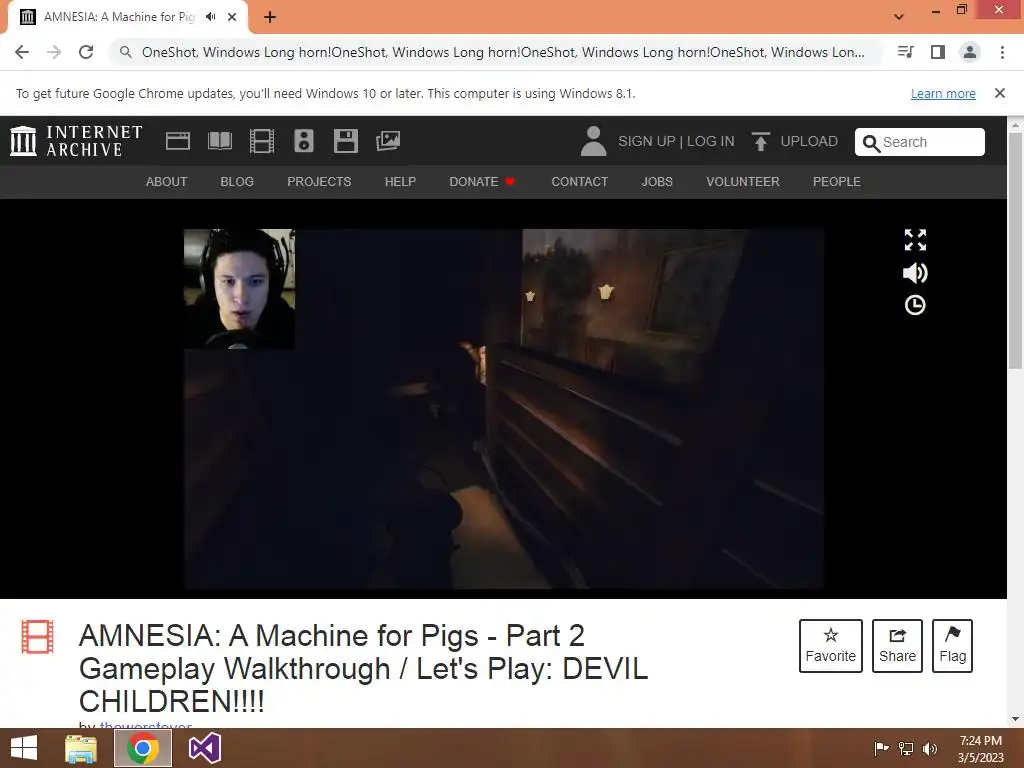This screenshot has height=768, width=1024.
Task: Open File Explorer from the taskbar
Action: coord(81,748)
